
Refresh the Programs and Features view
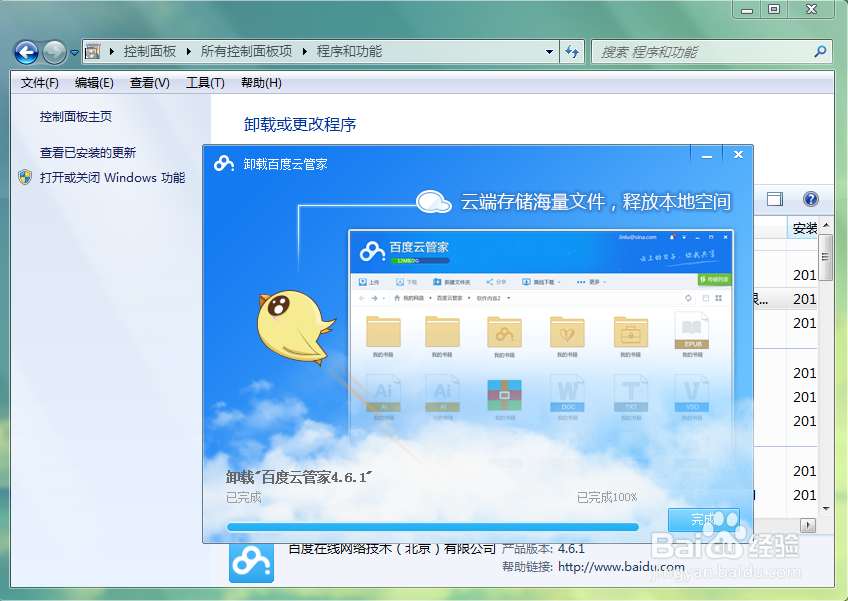click(x=572, y=52)
